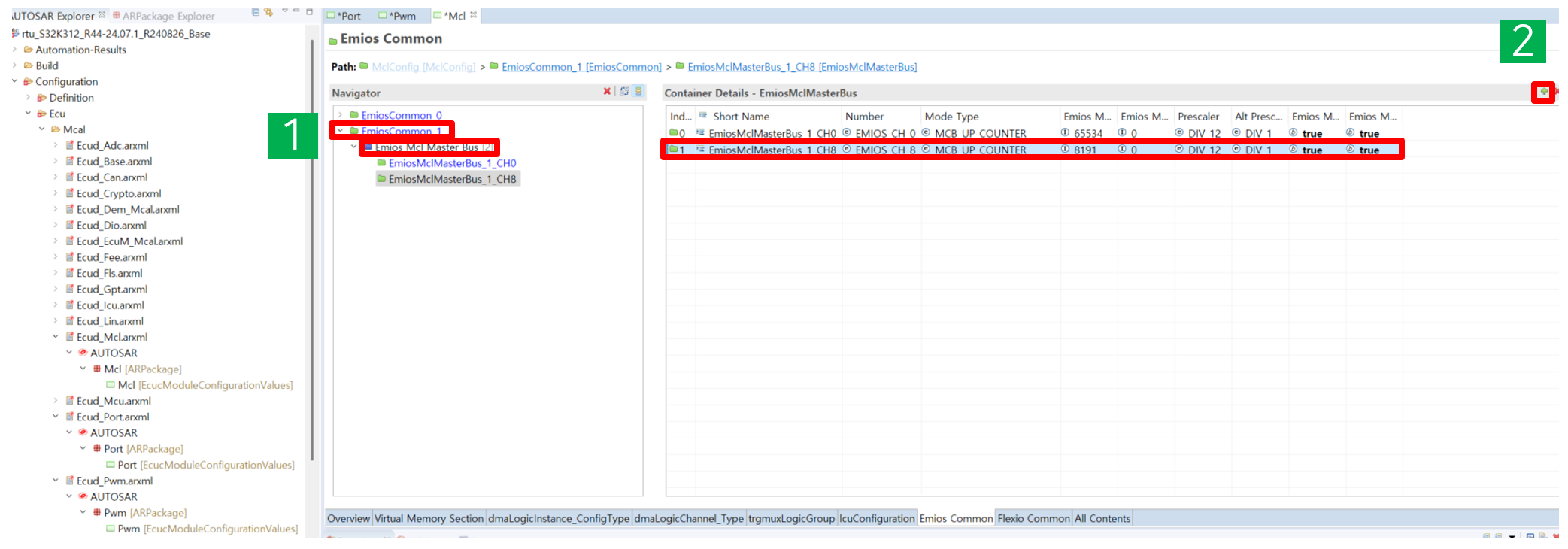This screenshot has height=549, width=1568.
Task: Collapse the Emios Mcl Master Bus node
Action: click(354, 147)
